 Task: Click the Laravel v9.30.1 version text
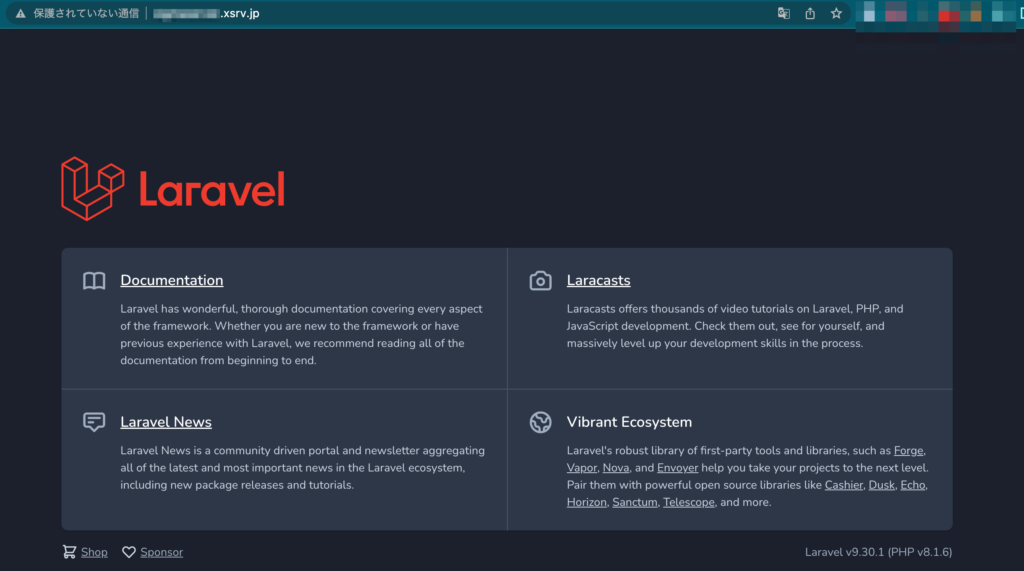[878, 552]
